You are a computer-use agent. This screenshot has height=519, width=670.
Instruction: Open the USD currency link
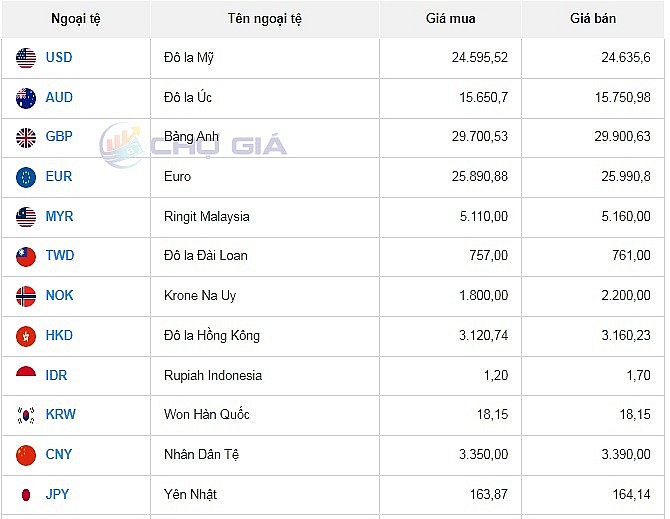click(x=59, y=58)
